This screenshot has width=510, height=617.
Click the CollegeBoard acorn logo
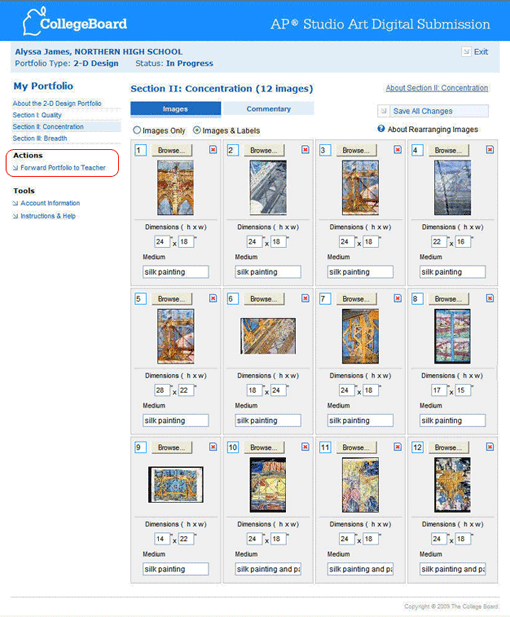[x=32, y=22]
